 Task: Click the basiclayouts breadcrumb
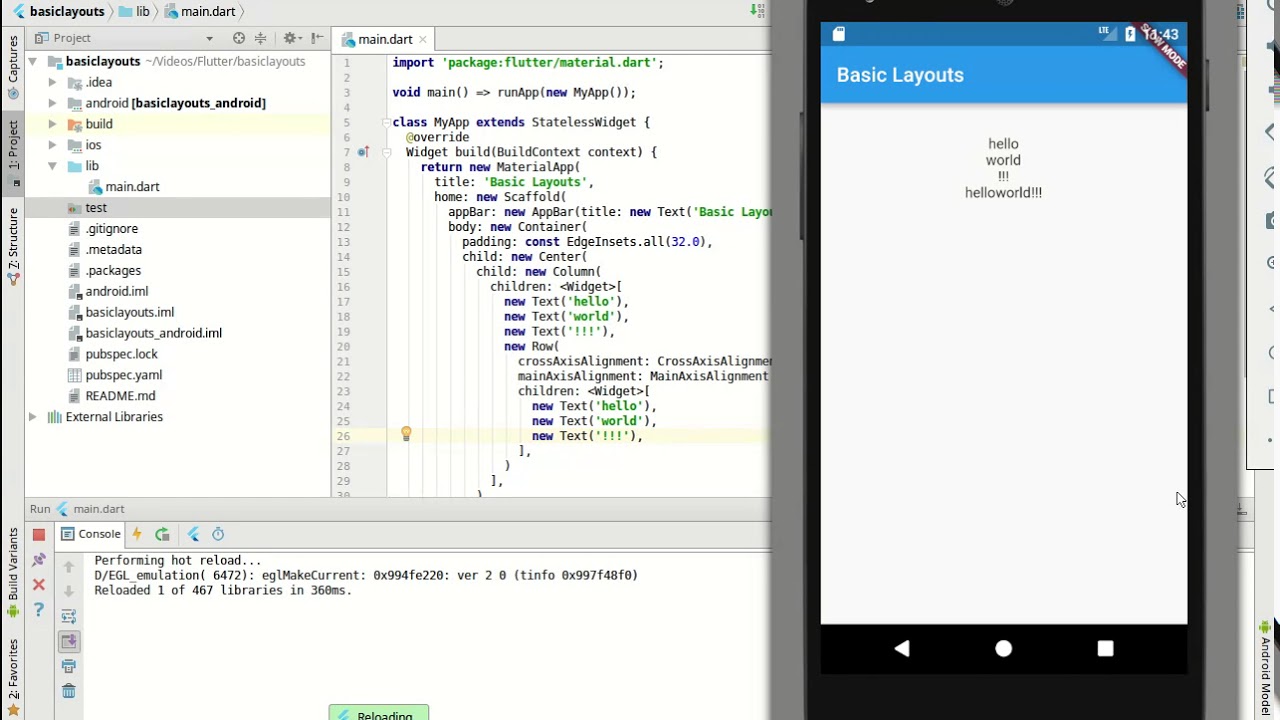(x=58, y=11)
